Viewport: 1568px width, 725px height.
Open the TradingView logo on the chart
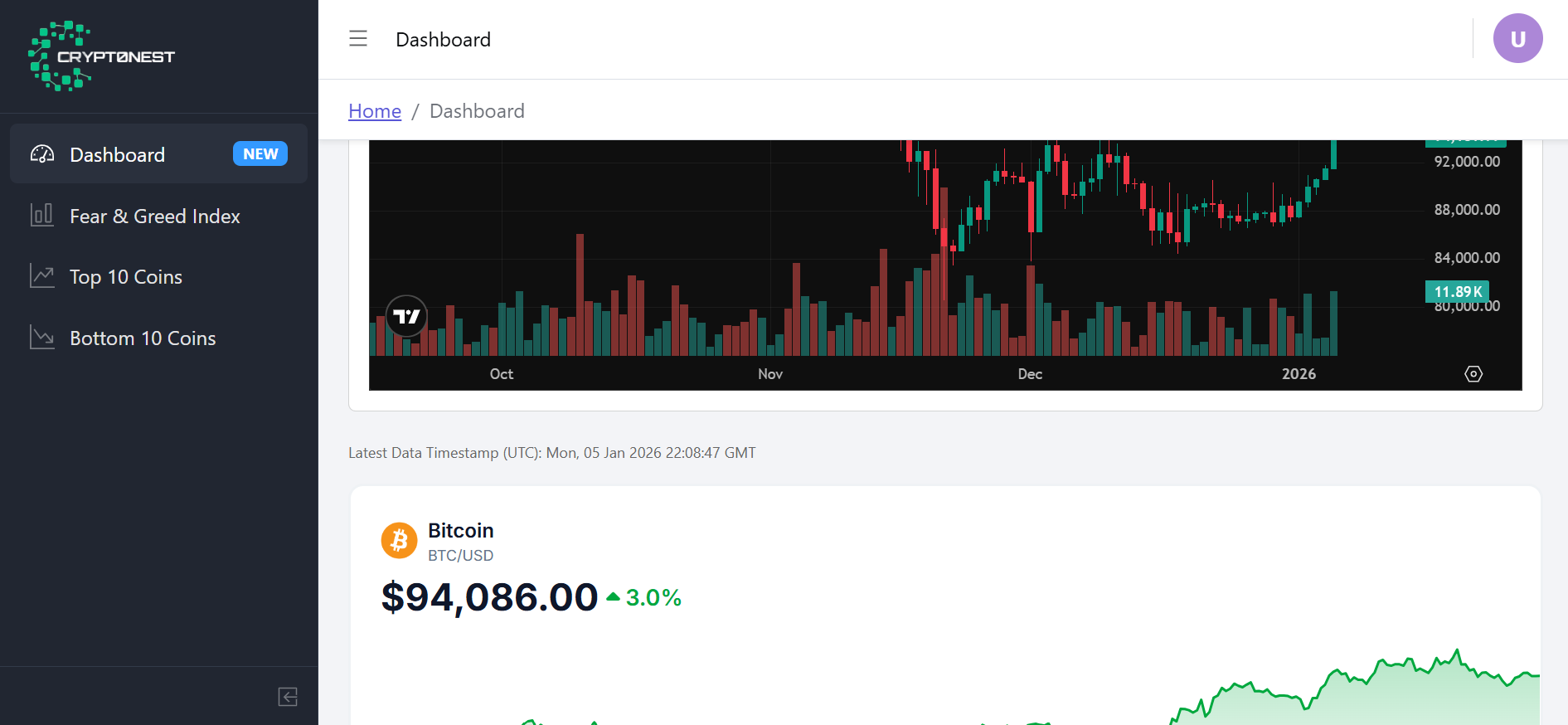tap(406, 316)
